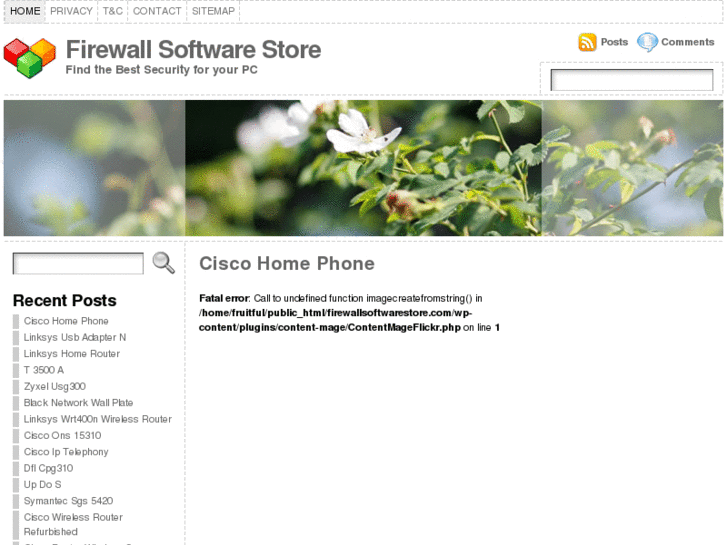Screen dimensions: 727x545
Task: Open recent post Cisco Home Phone
Action: [x=66, y=321]
